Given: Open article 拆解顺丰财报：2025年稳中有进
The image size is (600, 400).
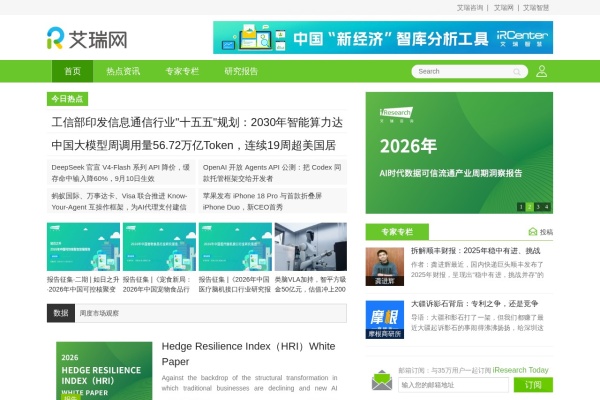Looking at the screenshot, I should [476, 251].
